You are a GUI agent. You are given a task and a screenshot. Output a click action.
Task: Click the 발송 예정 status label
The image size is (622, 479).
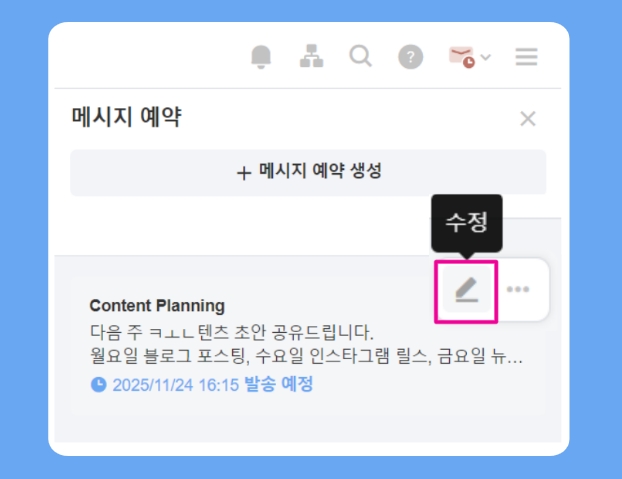coord(278,384)
